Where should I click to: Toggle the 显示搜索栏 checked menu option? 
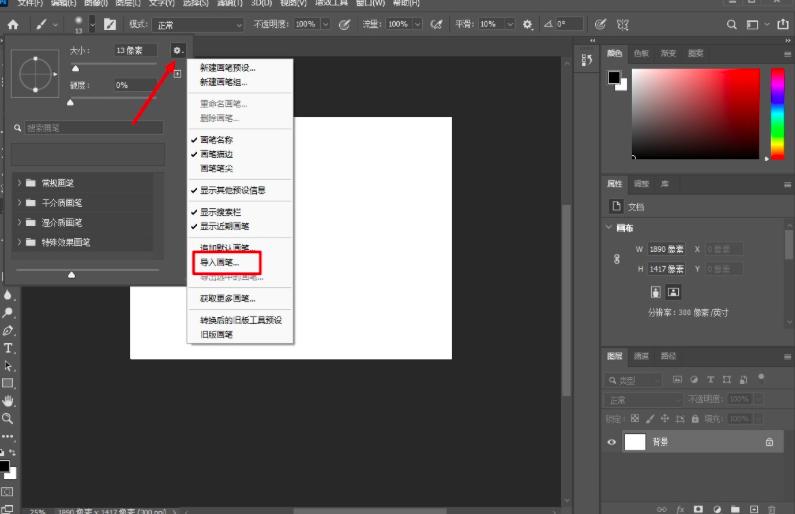(x=224, y=212)
